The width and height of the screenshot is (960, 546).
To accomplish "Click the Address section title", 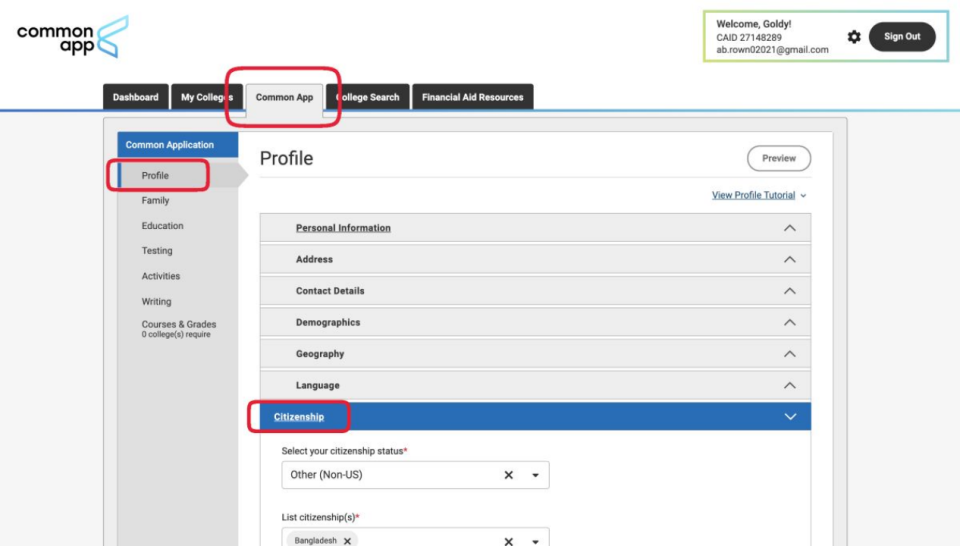I will [x=314, y=260].
